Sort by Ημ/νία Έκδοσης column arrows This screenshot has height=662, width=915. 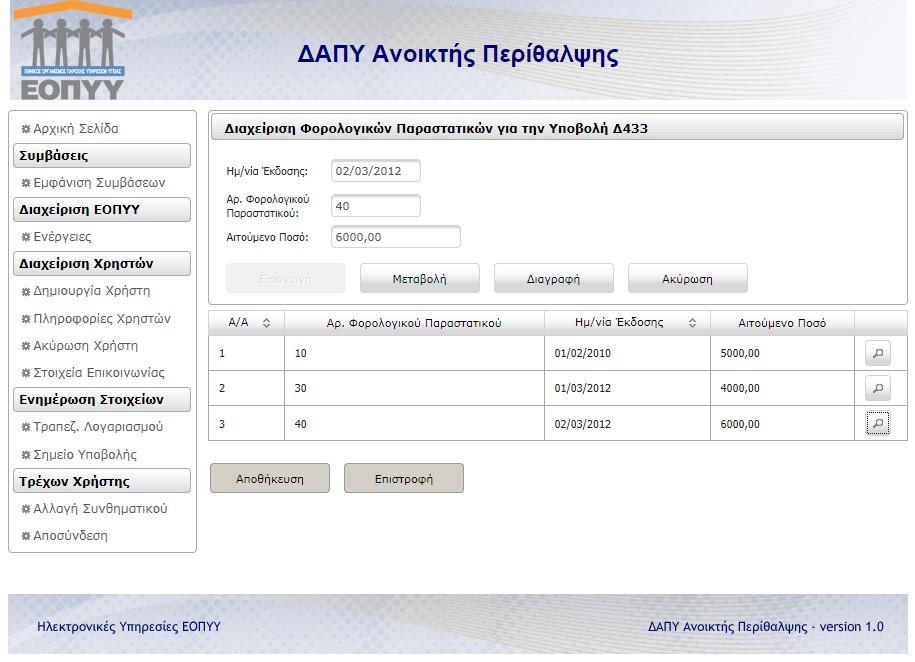pyautogui.click(x=692, y=323)
